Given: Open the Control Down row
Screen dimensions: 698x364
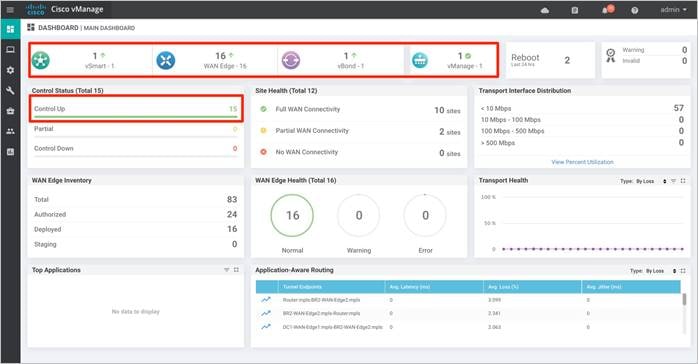Looking at the screenshot, I should click(x=136, y=149).
